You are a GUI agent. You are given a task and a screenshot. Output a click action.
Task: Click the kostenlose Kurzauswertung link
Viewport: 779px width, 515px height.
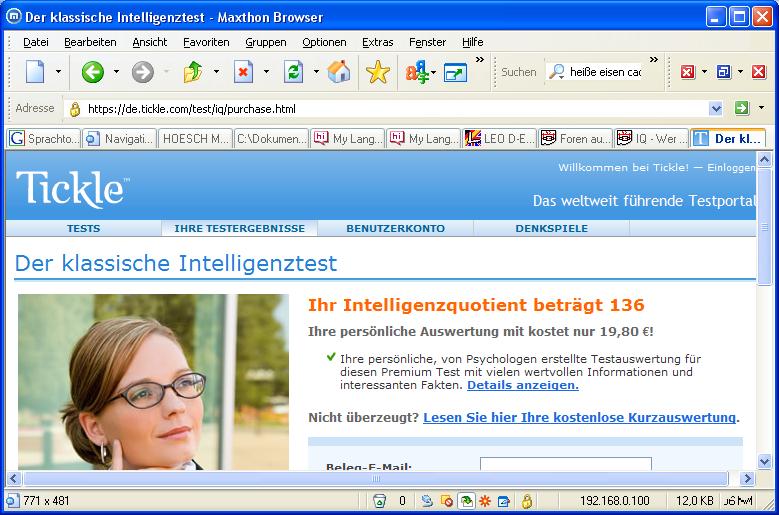579,418
